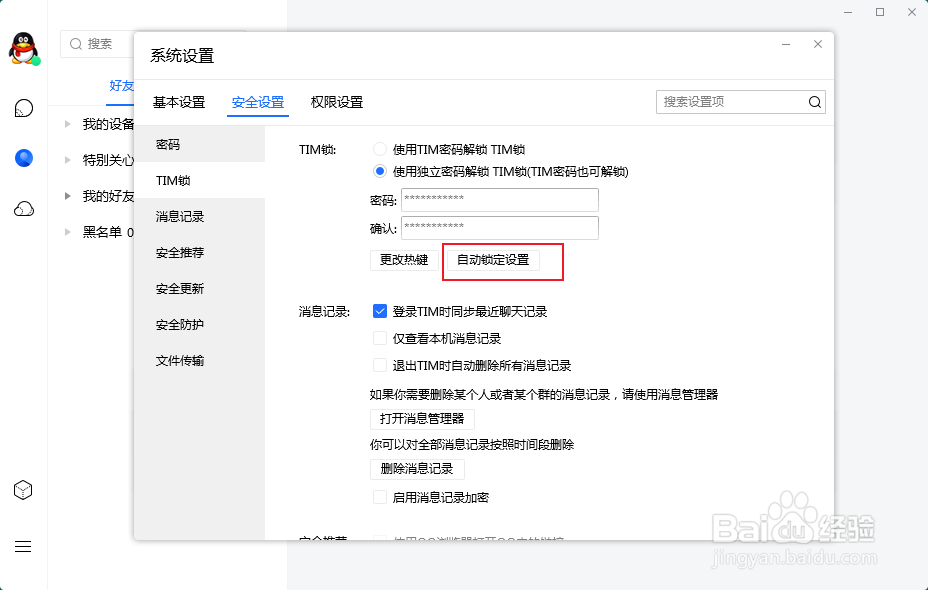Click the 打开消息管理器 button
This screenshot has width=928, height=590.
[x=422, y=419]
